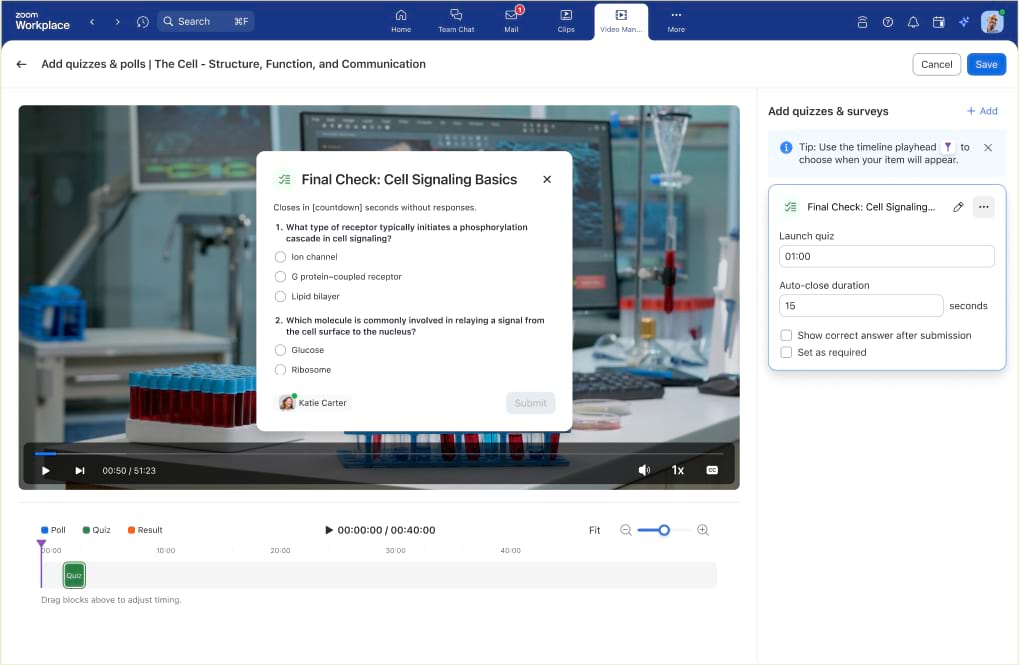Open the history clock icon in the top bar
Viewport: 1019px width, 665px height.
click(143, 21)
